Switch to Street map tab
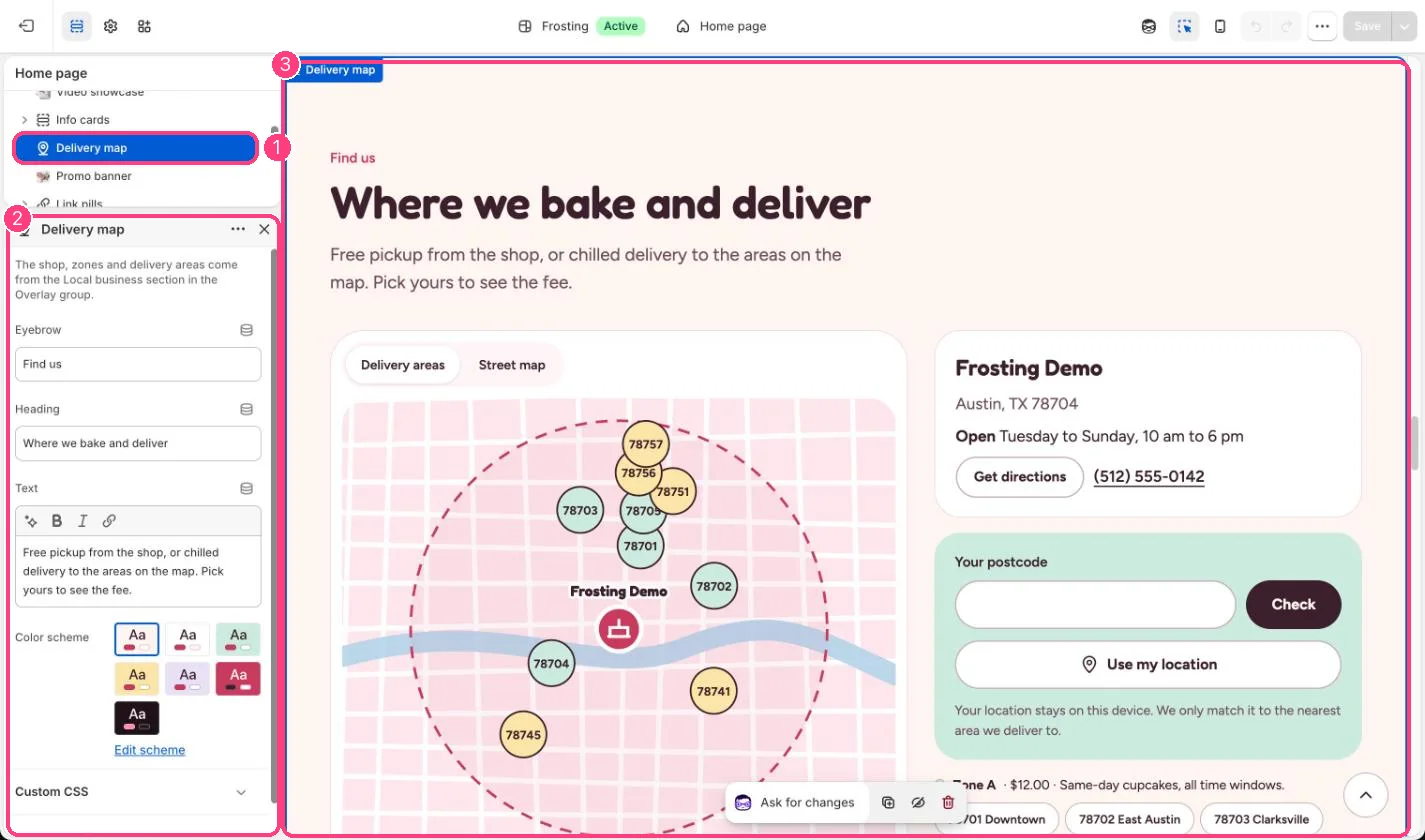The image size is (1425, 840). 512,365
